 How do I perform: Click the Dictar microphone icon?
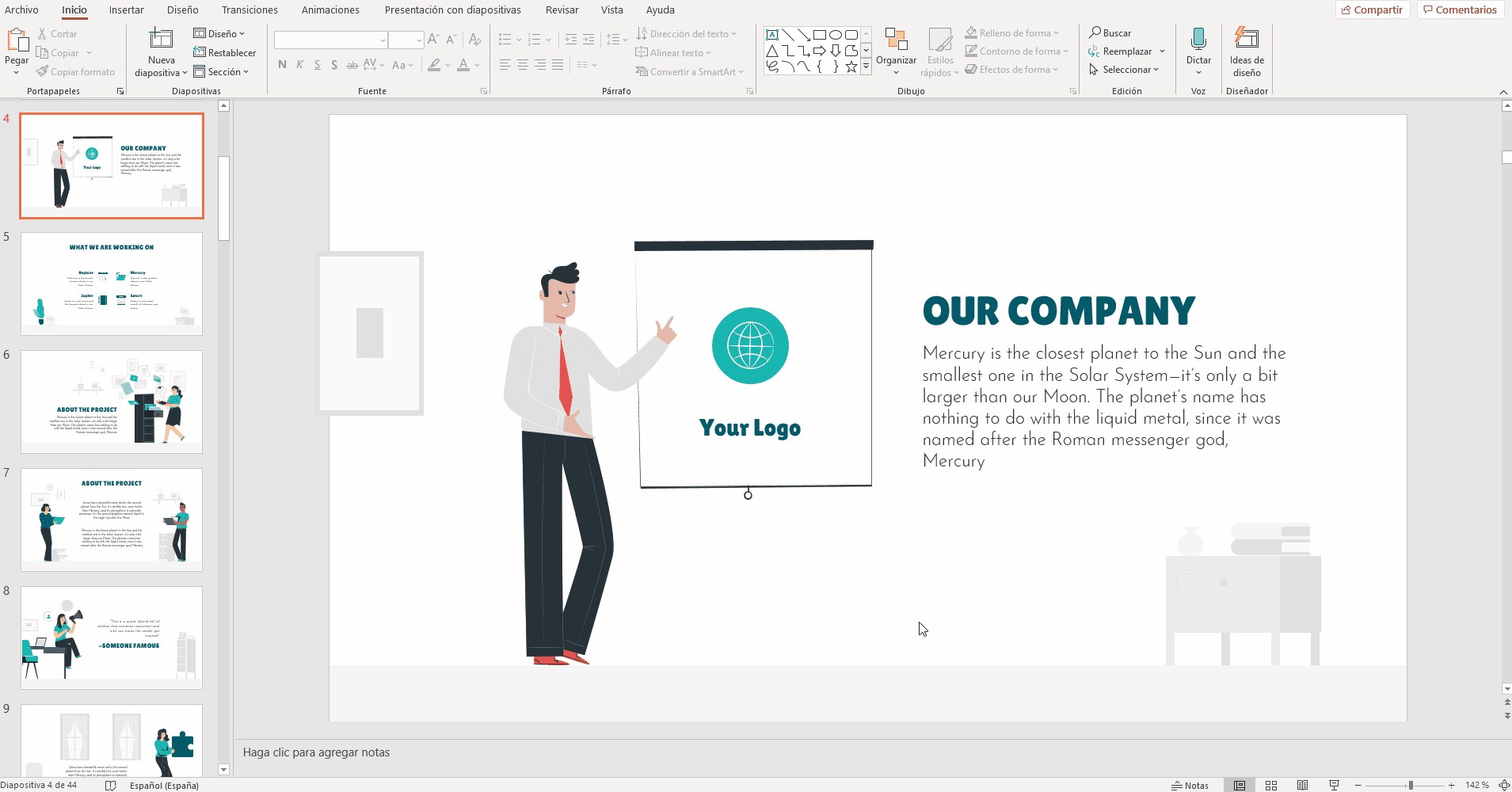(x=1198, y=39)
